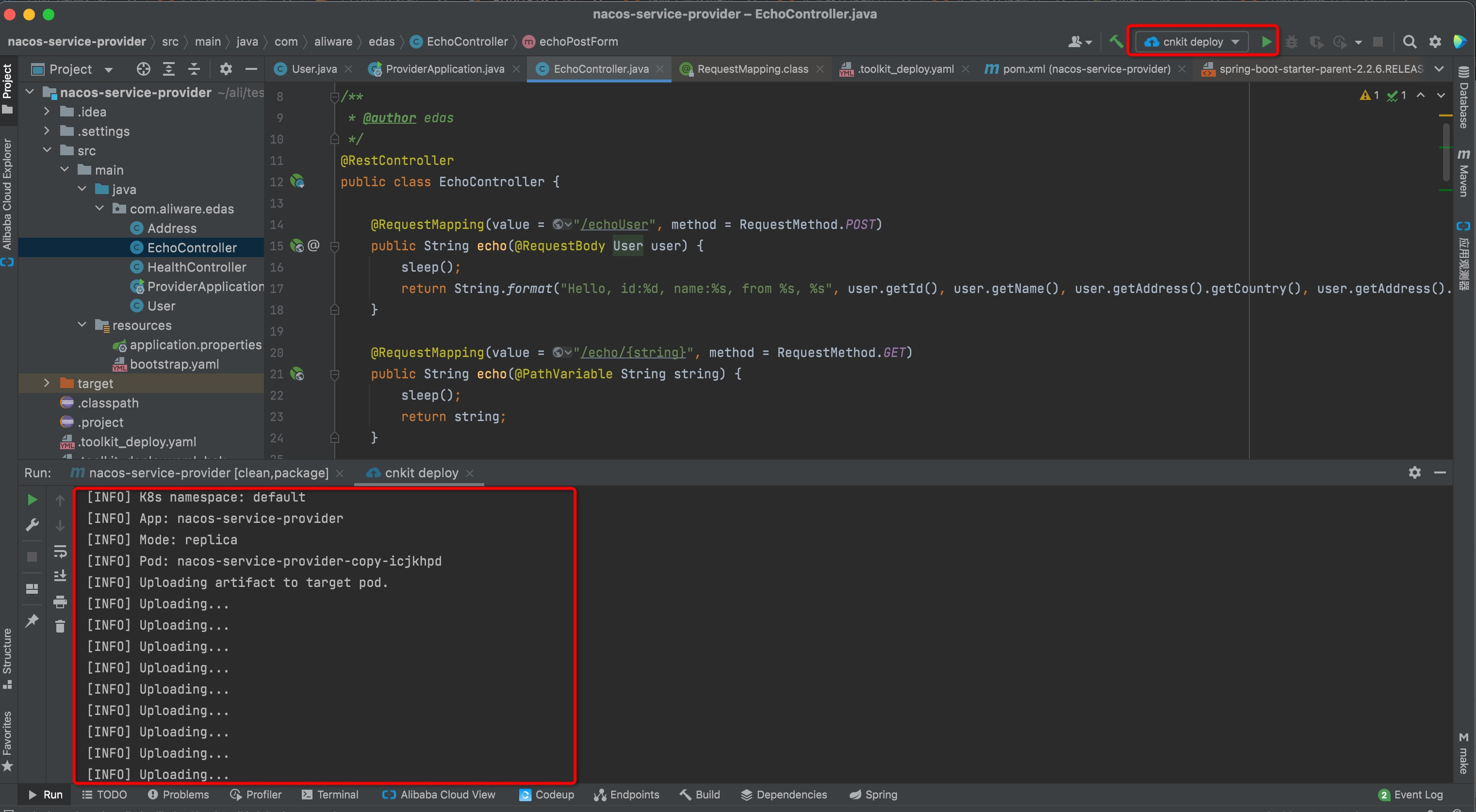Run the cnkit deploy configuration

pos(1266,42)
